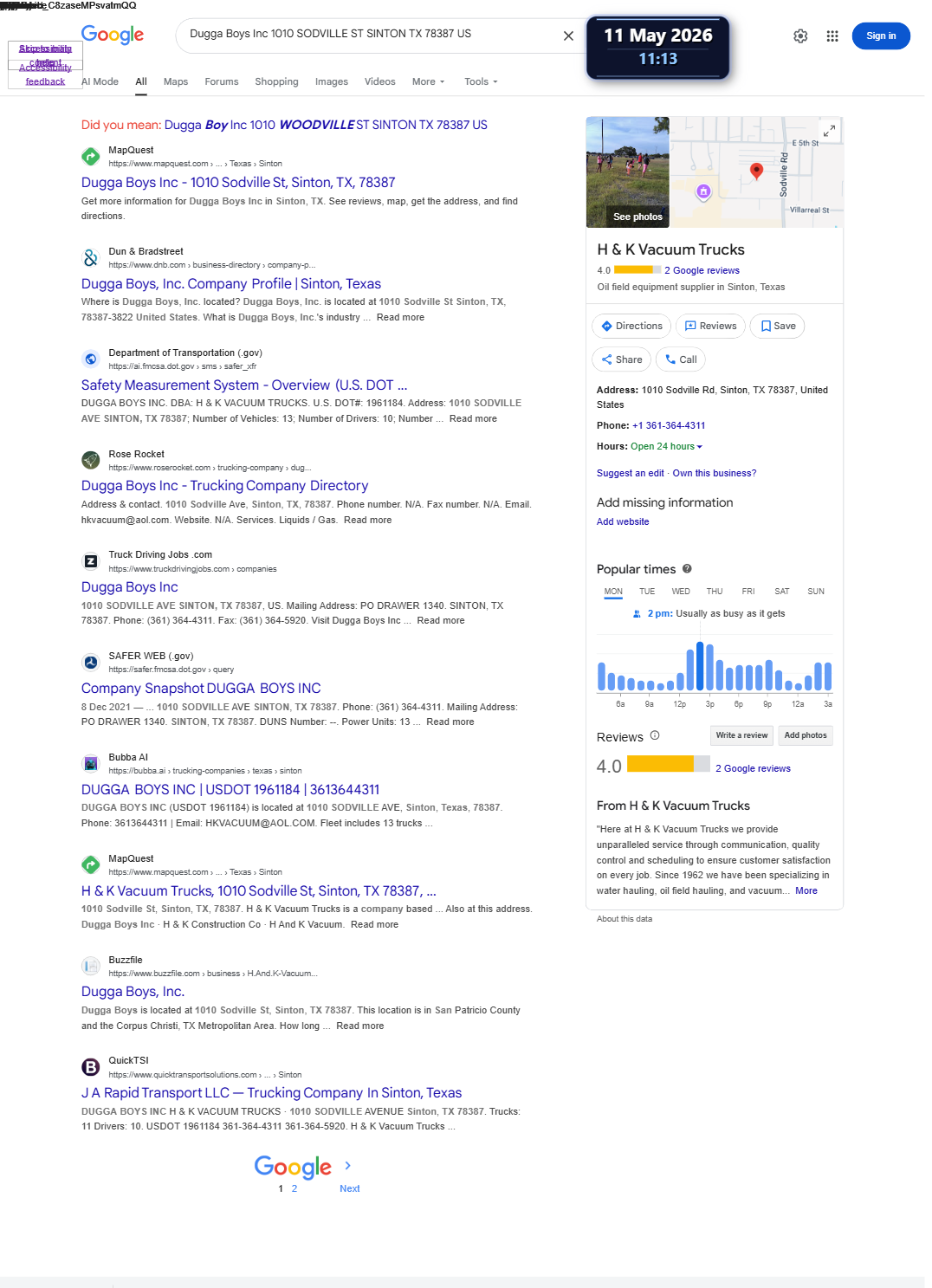Open Safety Measurement System Overview result

click(244, 385)
